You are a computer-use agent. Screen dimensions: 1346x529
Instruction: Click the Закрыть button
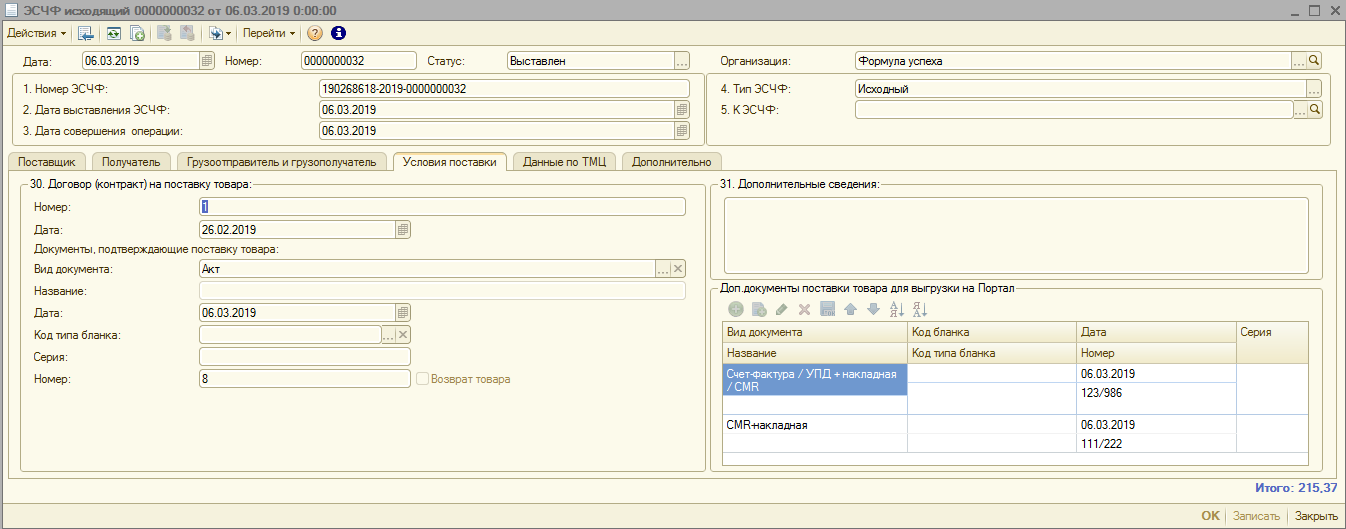click(1316, 516)
